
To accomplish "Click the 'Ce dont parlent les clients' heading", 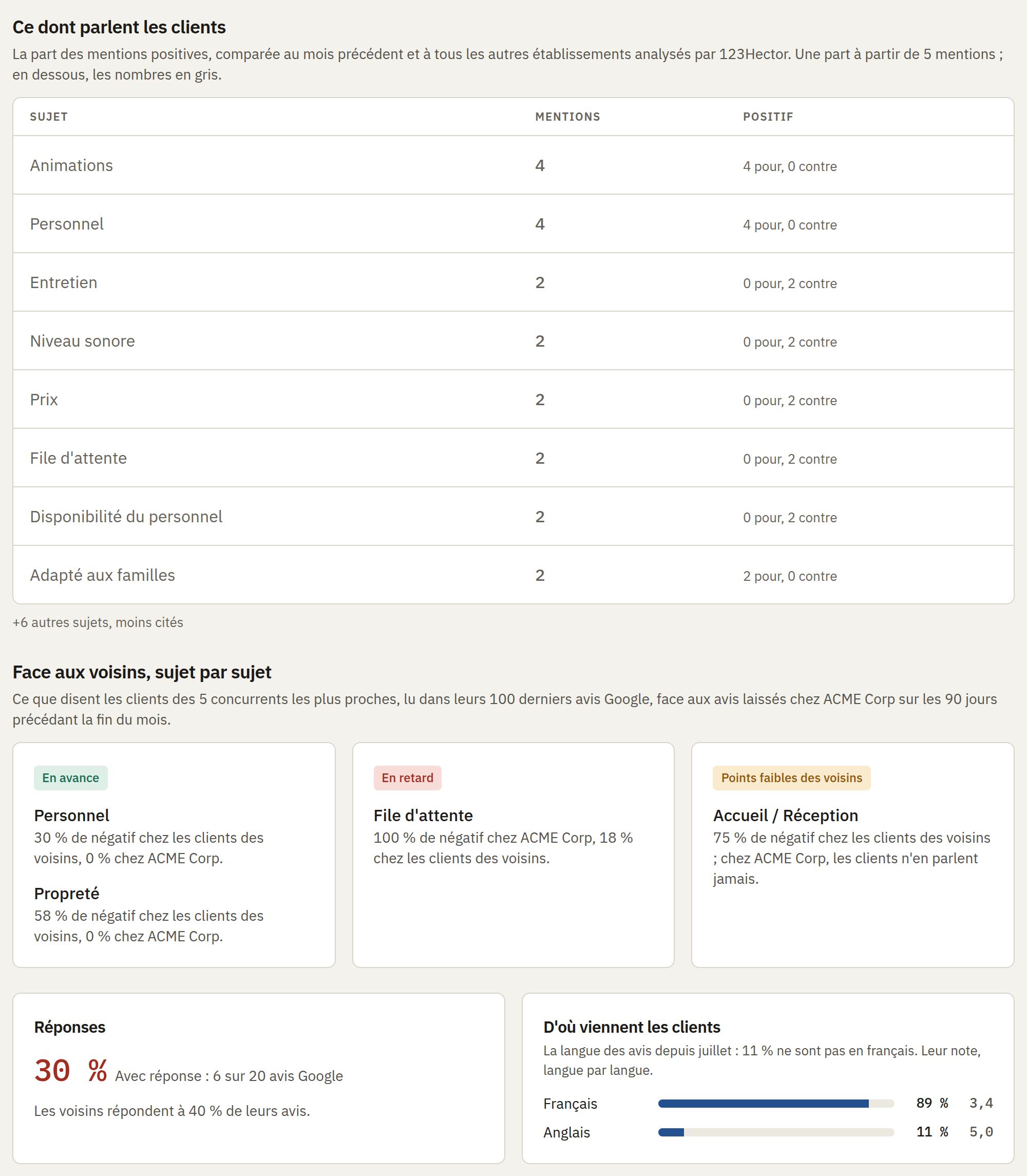I will click(x=119, y=27).
